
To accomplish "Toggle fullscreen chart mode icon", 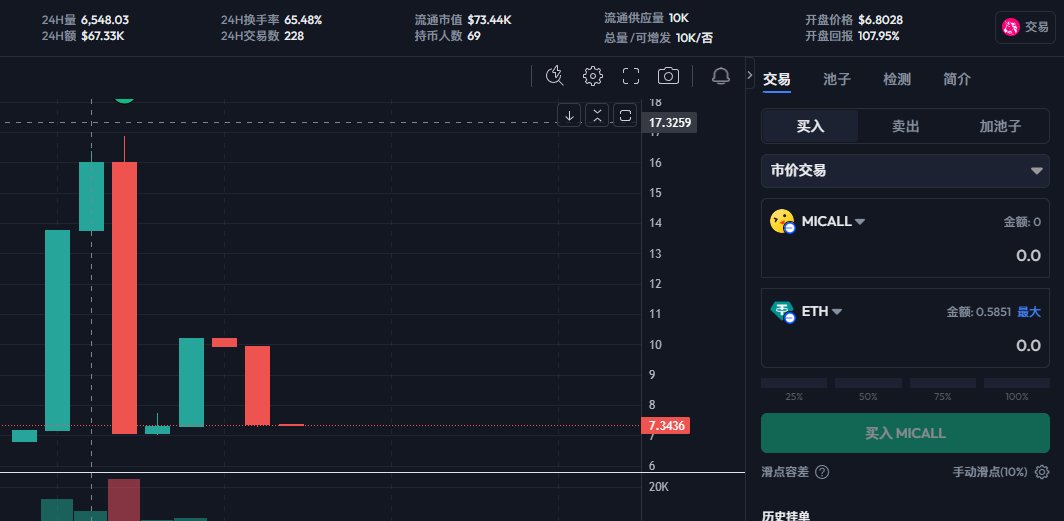I will point(631,76).
